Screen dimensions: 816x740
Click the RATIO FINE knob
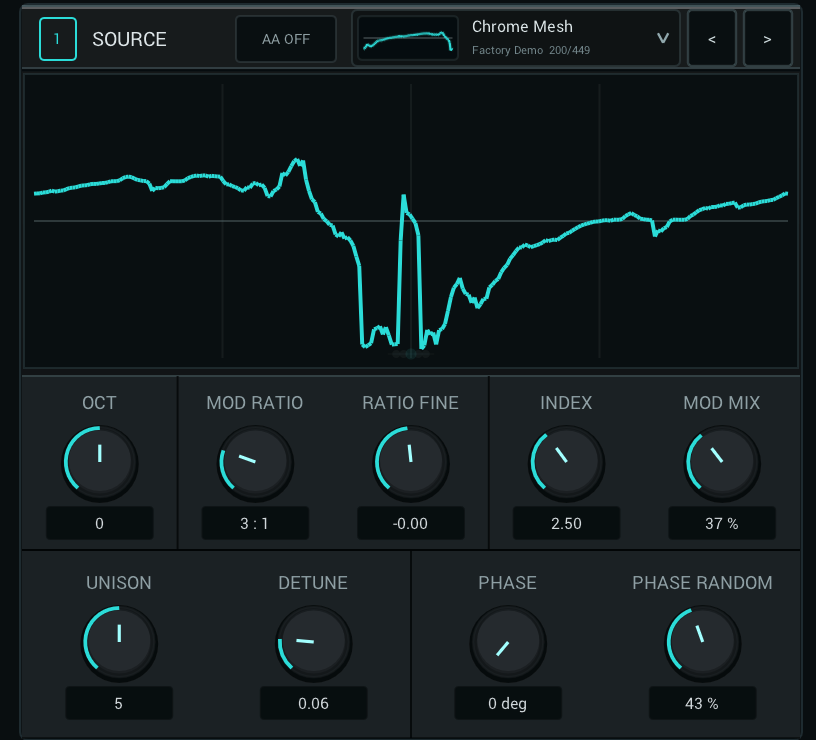click(411, 463)
